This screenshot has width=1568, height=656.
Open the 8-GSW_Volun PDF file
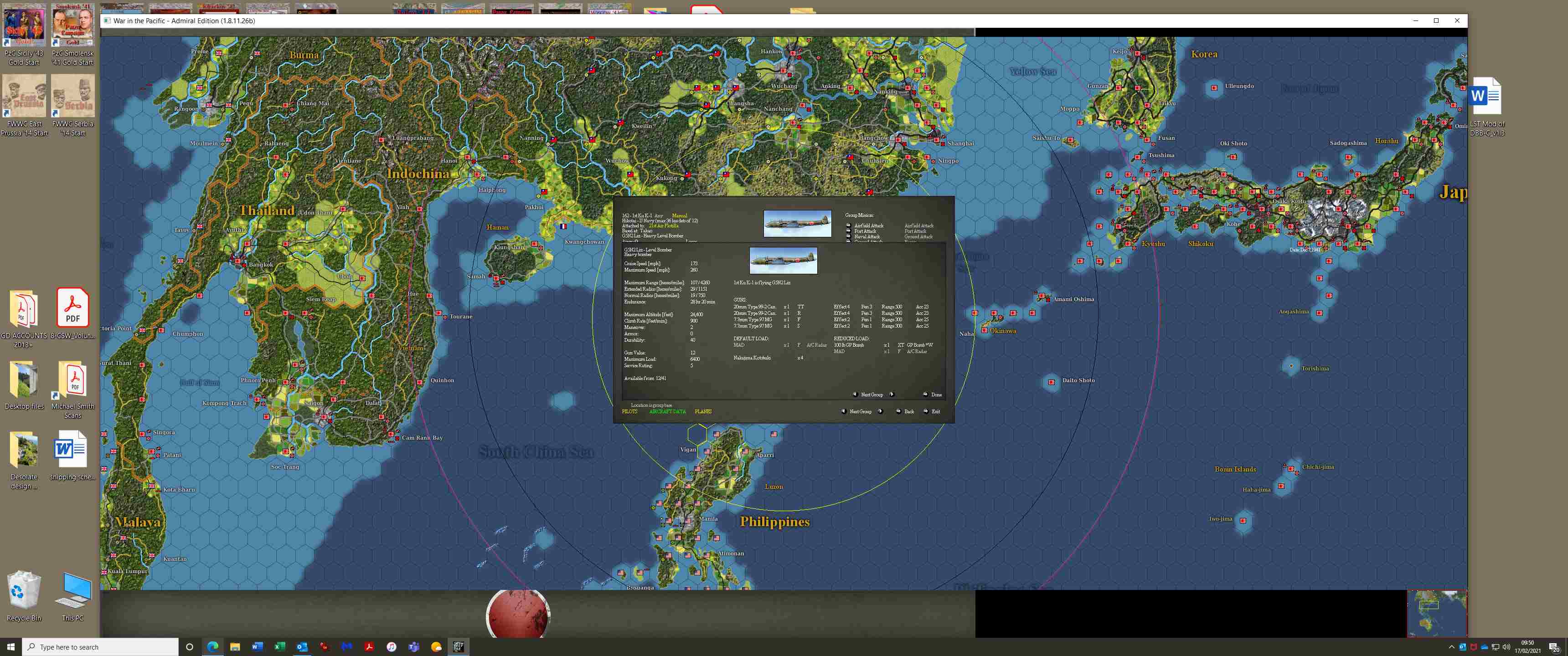[x=72, y=313]
